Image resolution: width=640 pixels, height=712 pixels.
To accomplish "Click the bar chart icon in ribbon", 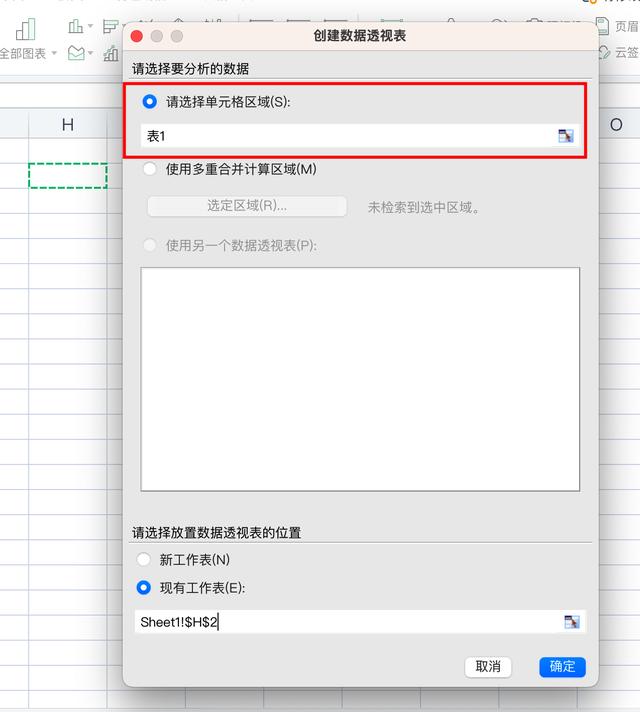I will point(110,26).
